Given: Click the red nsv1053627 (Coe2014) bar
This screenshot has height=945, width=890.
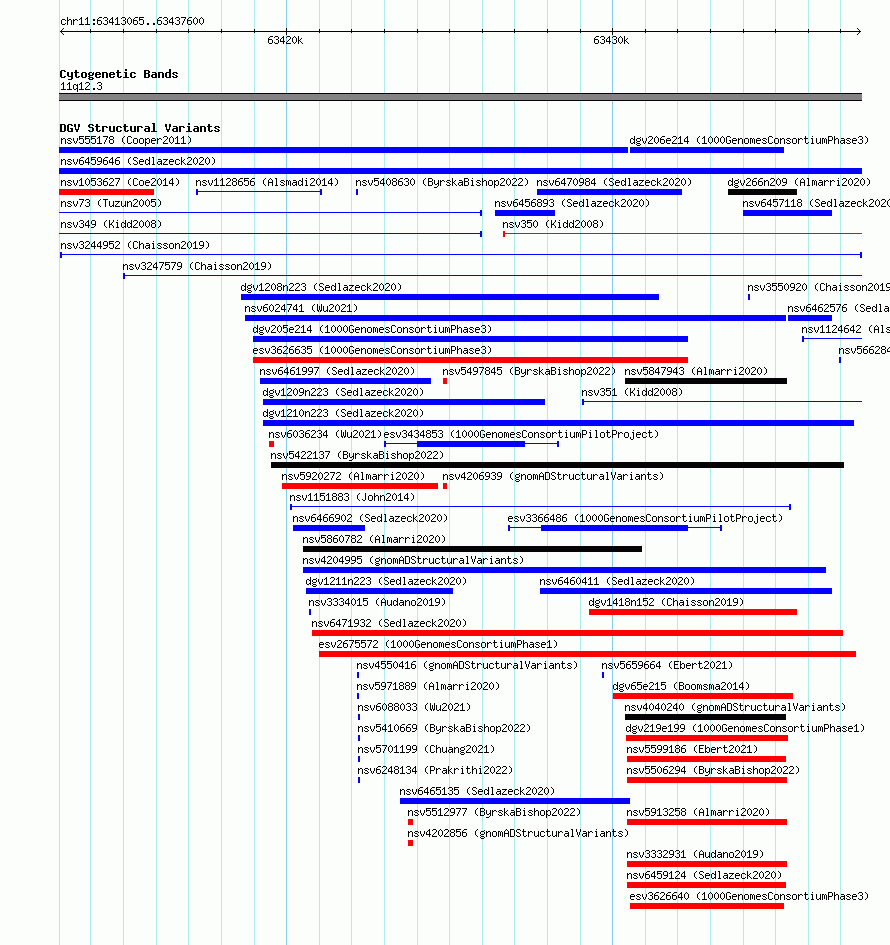Looking at the screenshot, I should tap(107, 192).
